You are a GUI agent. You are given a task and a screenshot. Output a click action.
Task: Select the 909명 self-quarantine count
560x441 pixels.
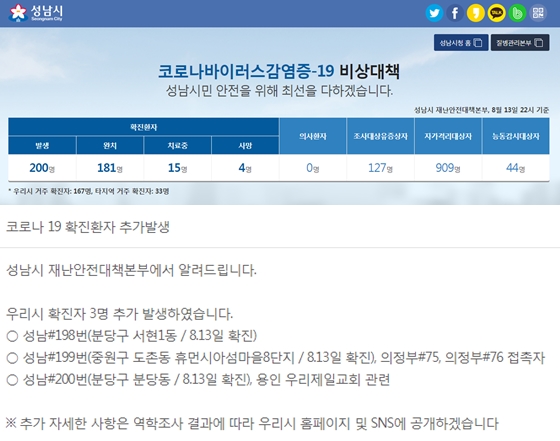[448, 167]
